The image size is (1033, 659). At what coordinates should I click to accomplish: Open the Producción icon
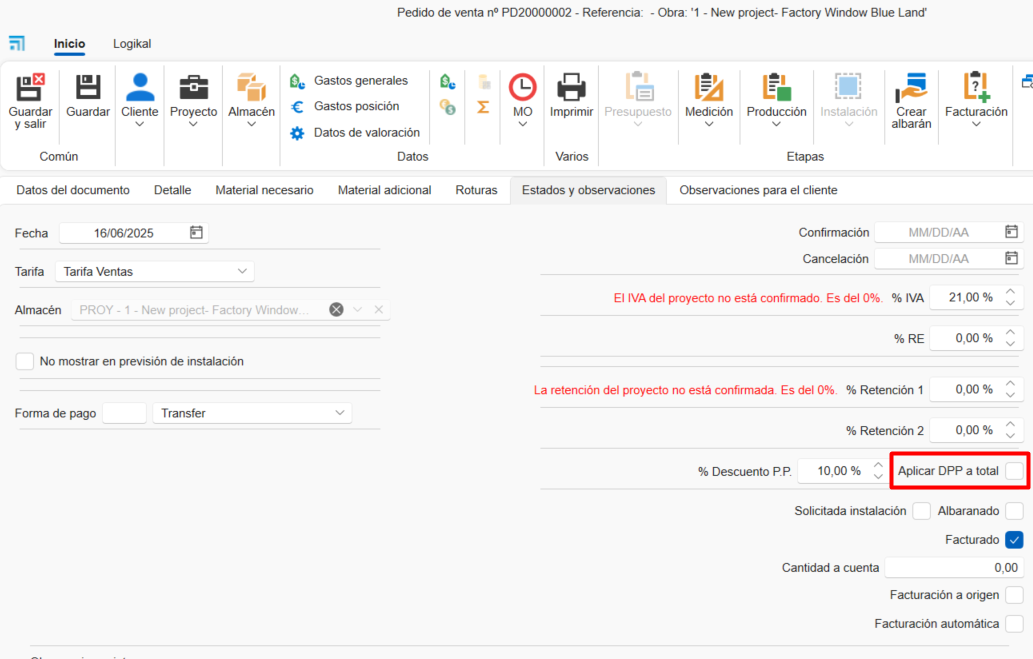tap(776, 87)
